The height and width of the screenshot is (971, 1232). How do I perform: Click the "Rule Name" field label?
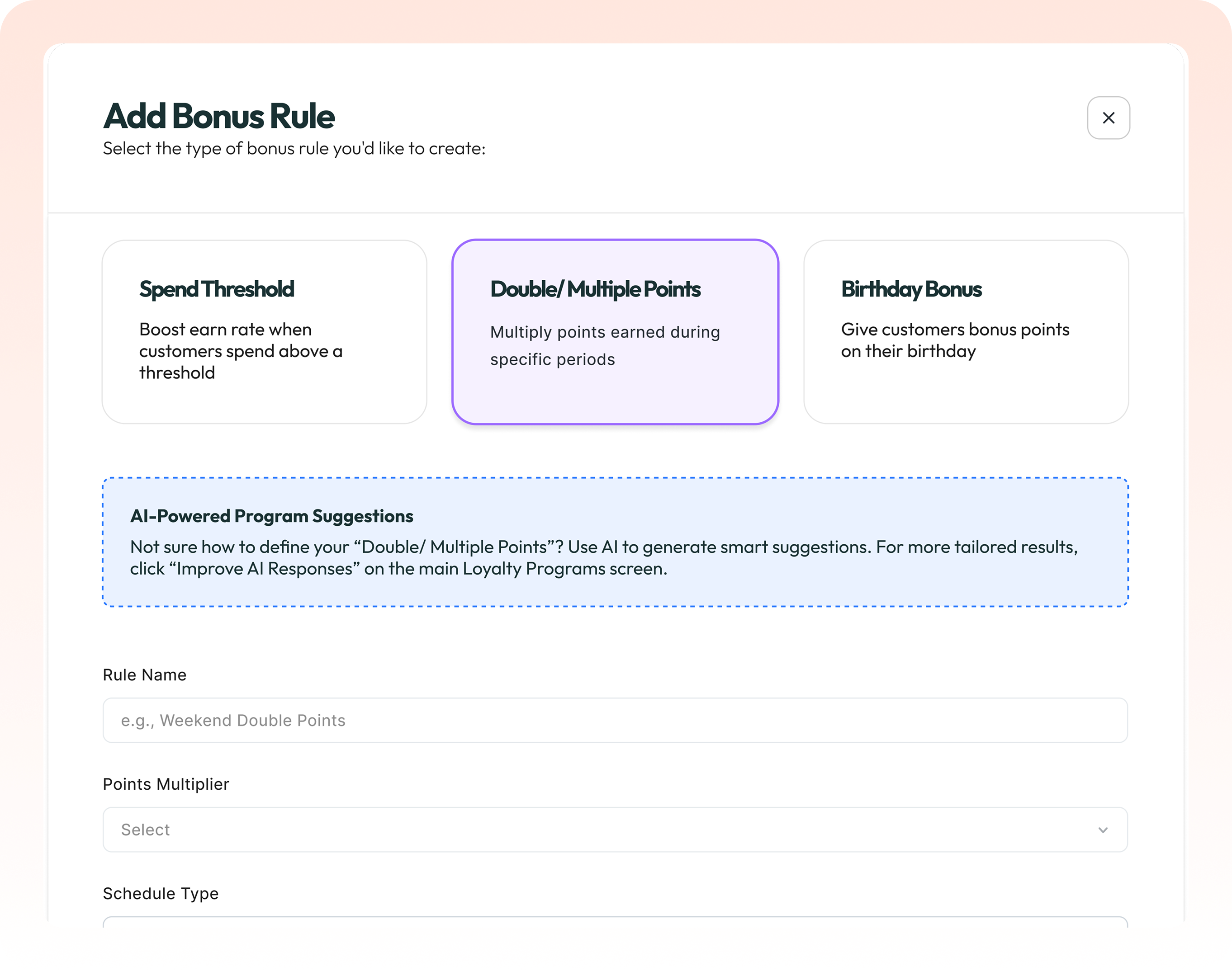click(x=144, y=675)
